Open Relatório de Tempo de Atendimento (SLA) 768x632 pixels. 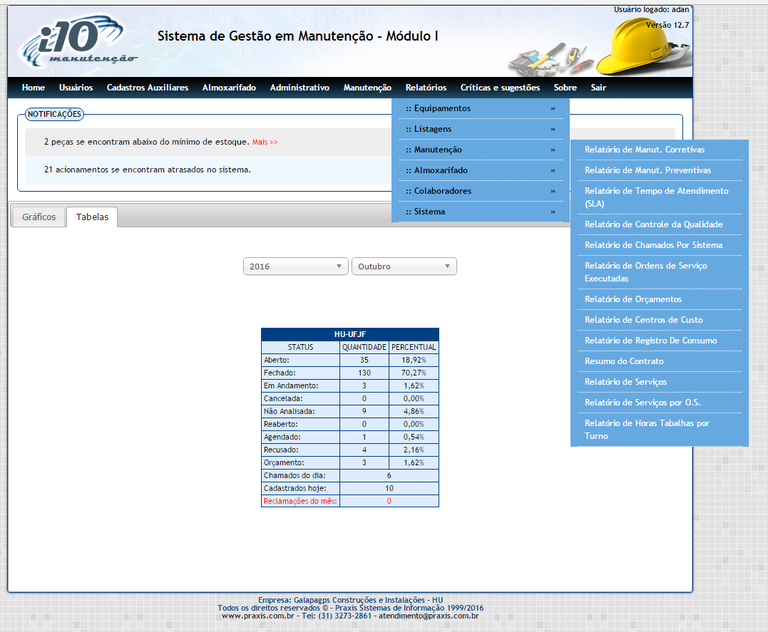(x=659, y=197)
